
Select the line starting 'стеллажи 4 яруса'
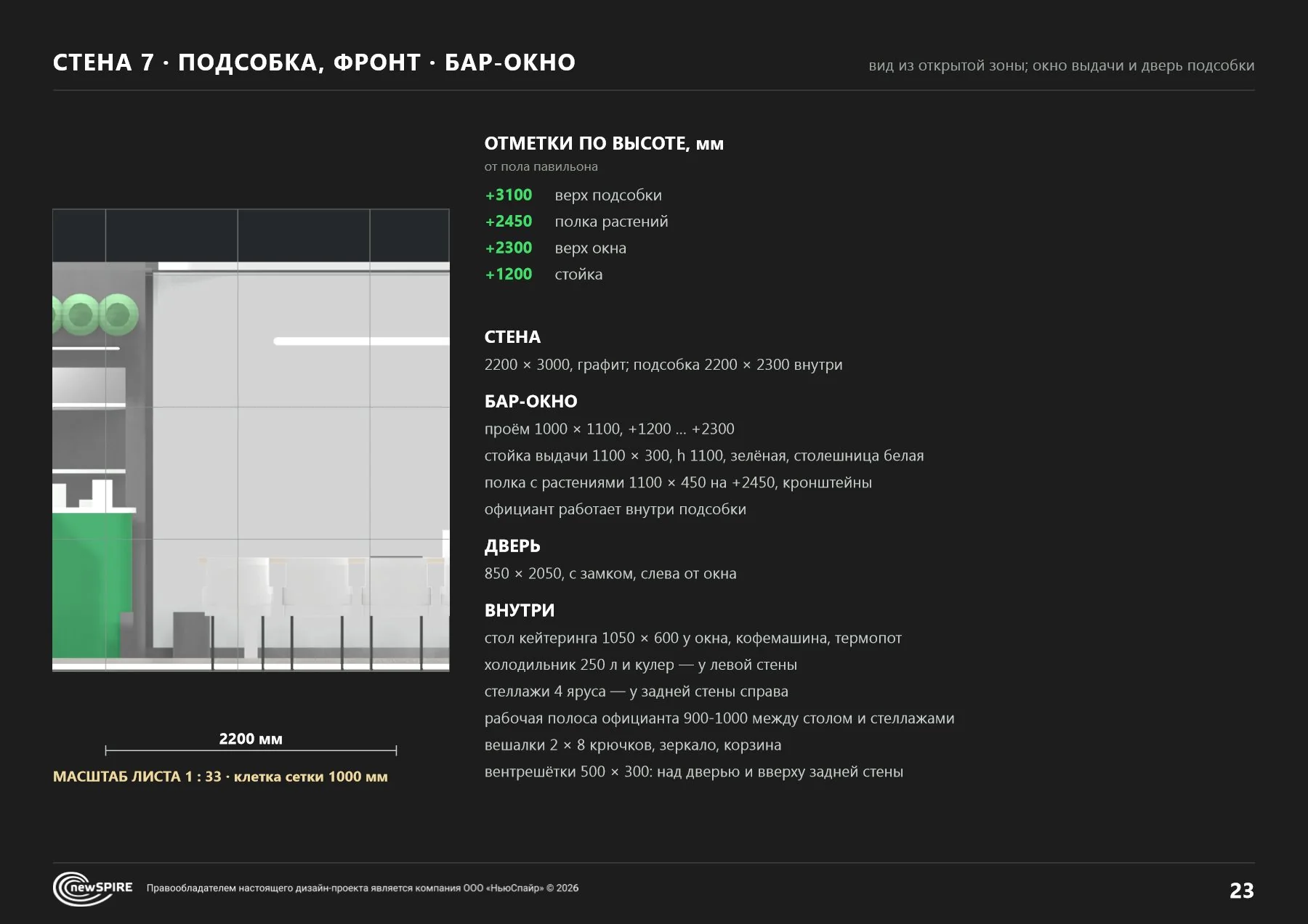click(637, 692)
